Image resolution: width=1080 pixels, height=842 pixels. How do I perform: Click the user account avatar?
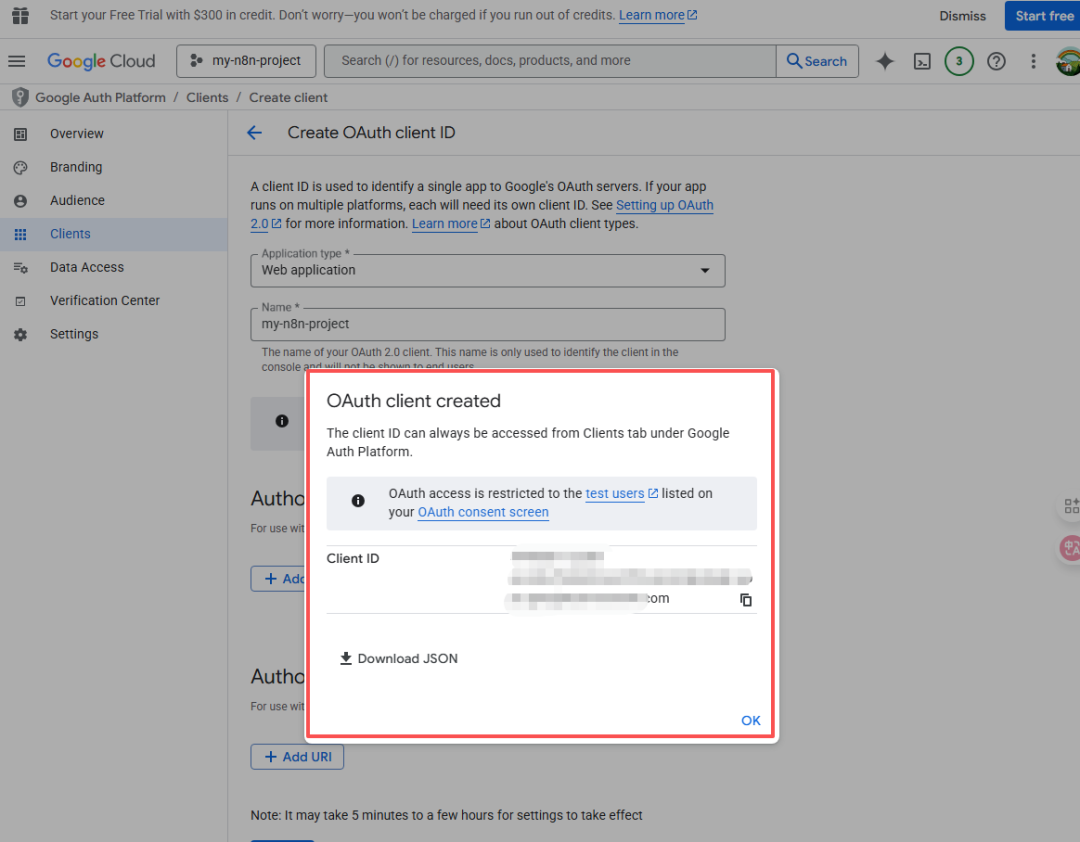[x=1067, y=61]
